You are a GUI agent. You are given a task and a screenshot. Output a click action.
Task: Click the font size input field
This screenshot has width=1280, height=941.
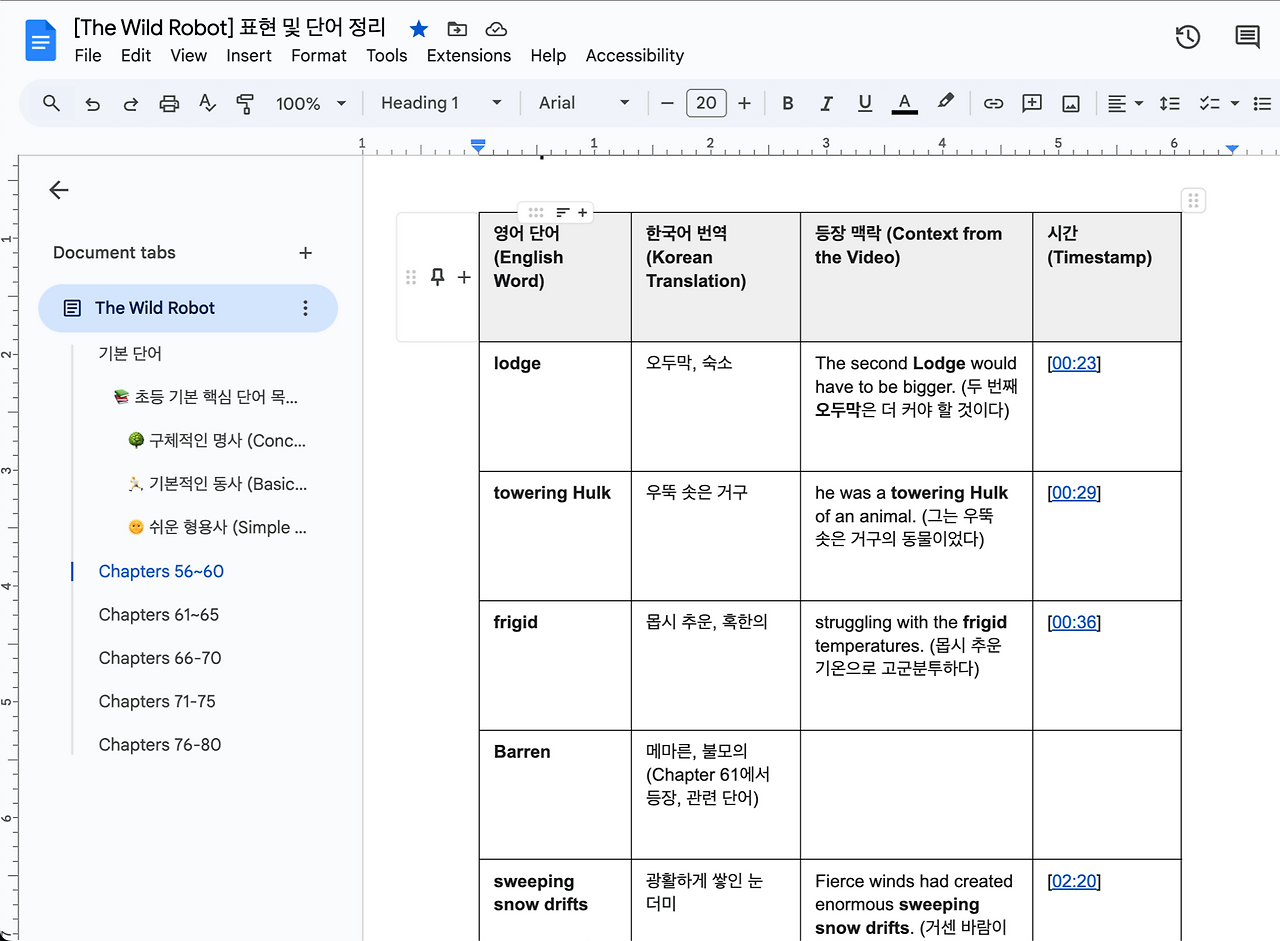[706, 103]
